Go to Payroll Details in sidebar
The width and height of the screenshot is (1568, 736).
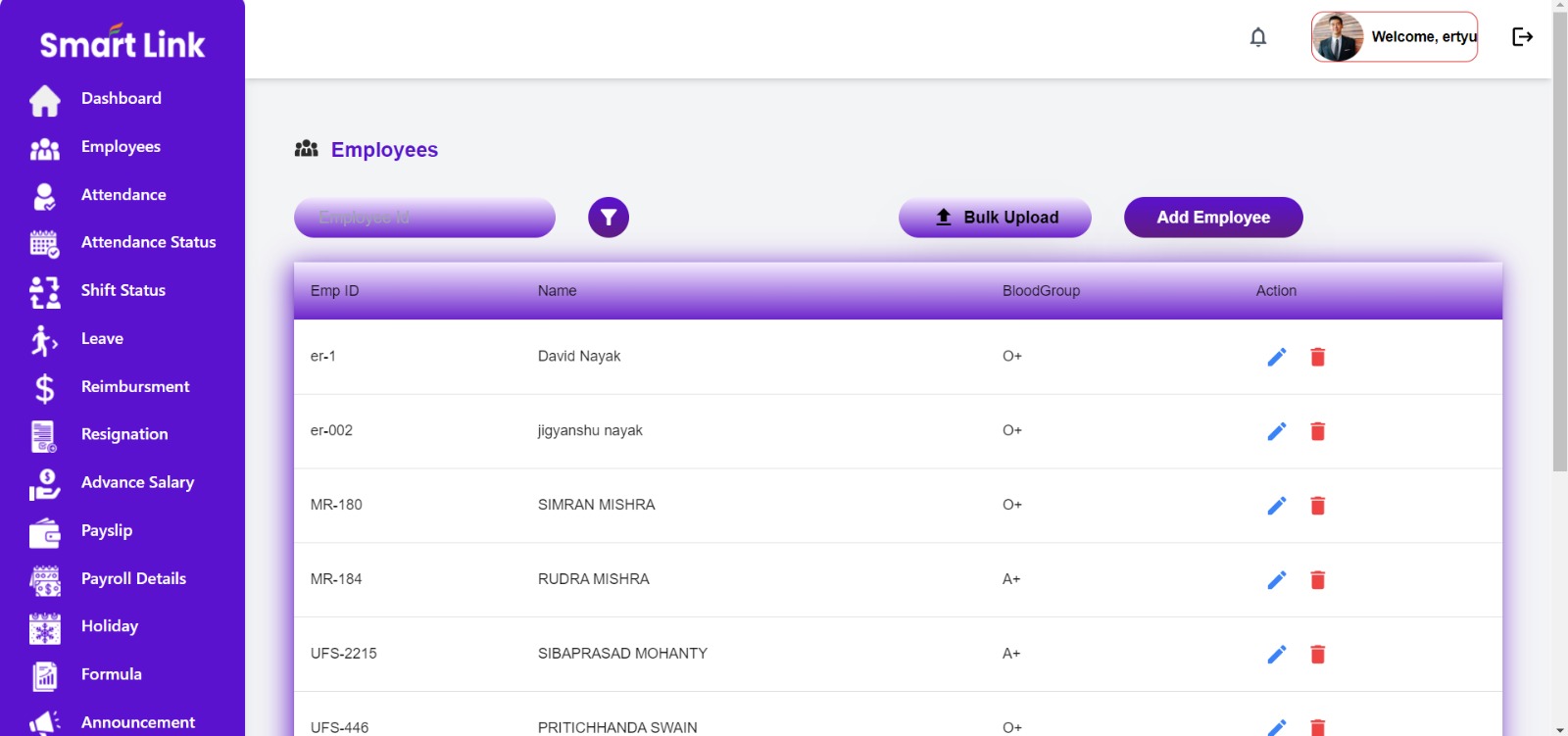pos(133,579)
